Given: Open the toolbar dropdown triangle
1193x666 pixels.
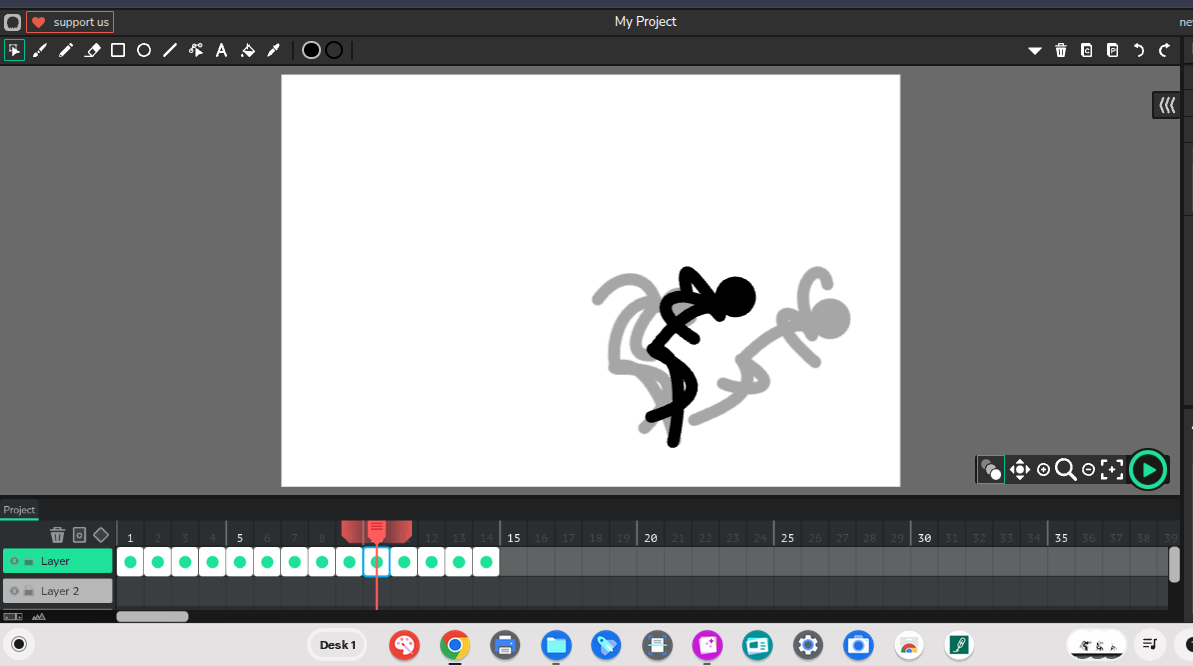Looking at the screenshot, I should pyautogui.click(x=1035, y=50).
